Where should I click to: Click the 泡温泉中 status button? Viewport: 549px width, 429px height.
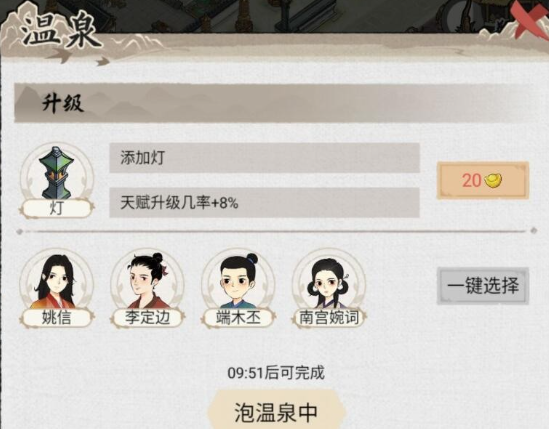pyautogui.click(x=276, y=411)
